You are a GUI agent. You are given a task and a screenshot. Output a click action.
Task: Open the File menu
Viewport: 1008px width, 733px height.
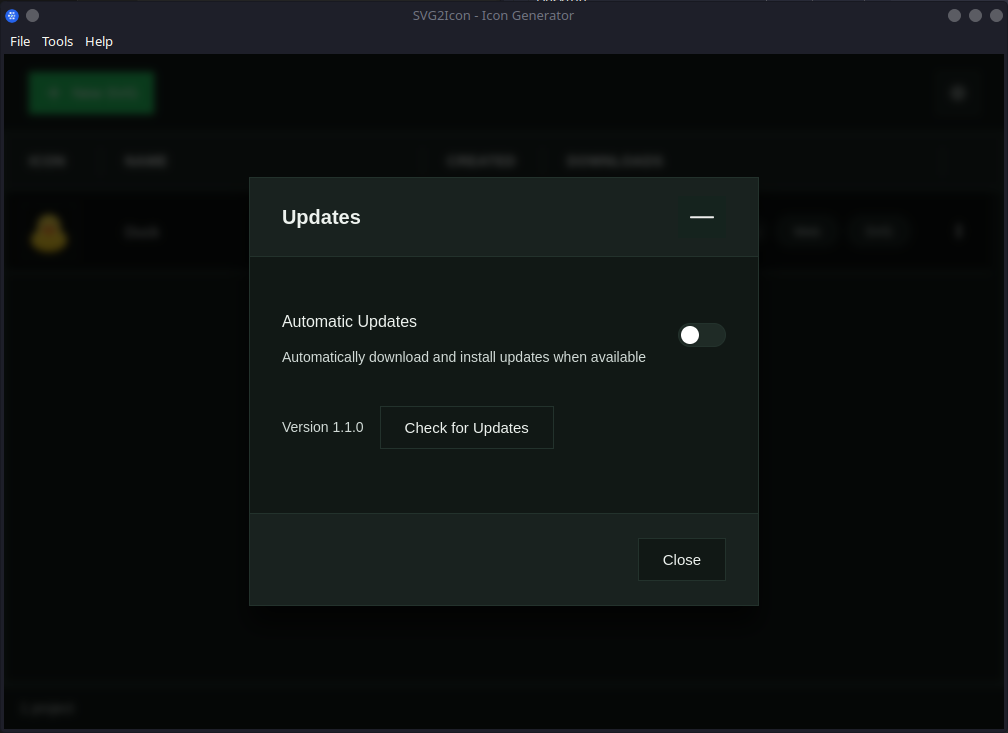[x=19, y=41]
